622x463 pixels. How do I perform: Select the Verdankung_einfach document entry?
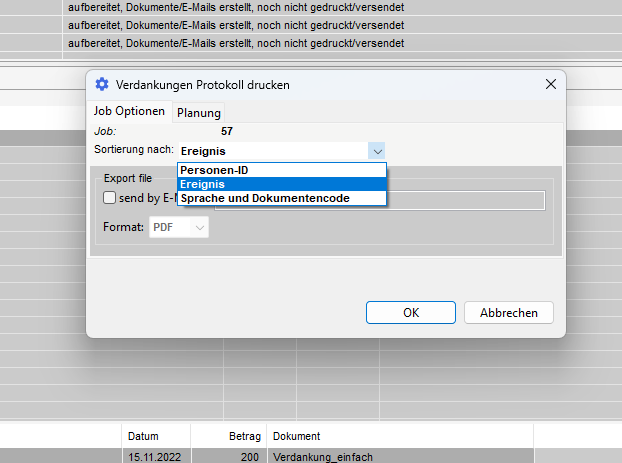click(322, 456)
